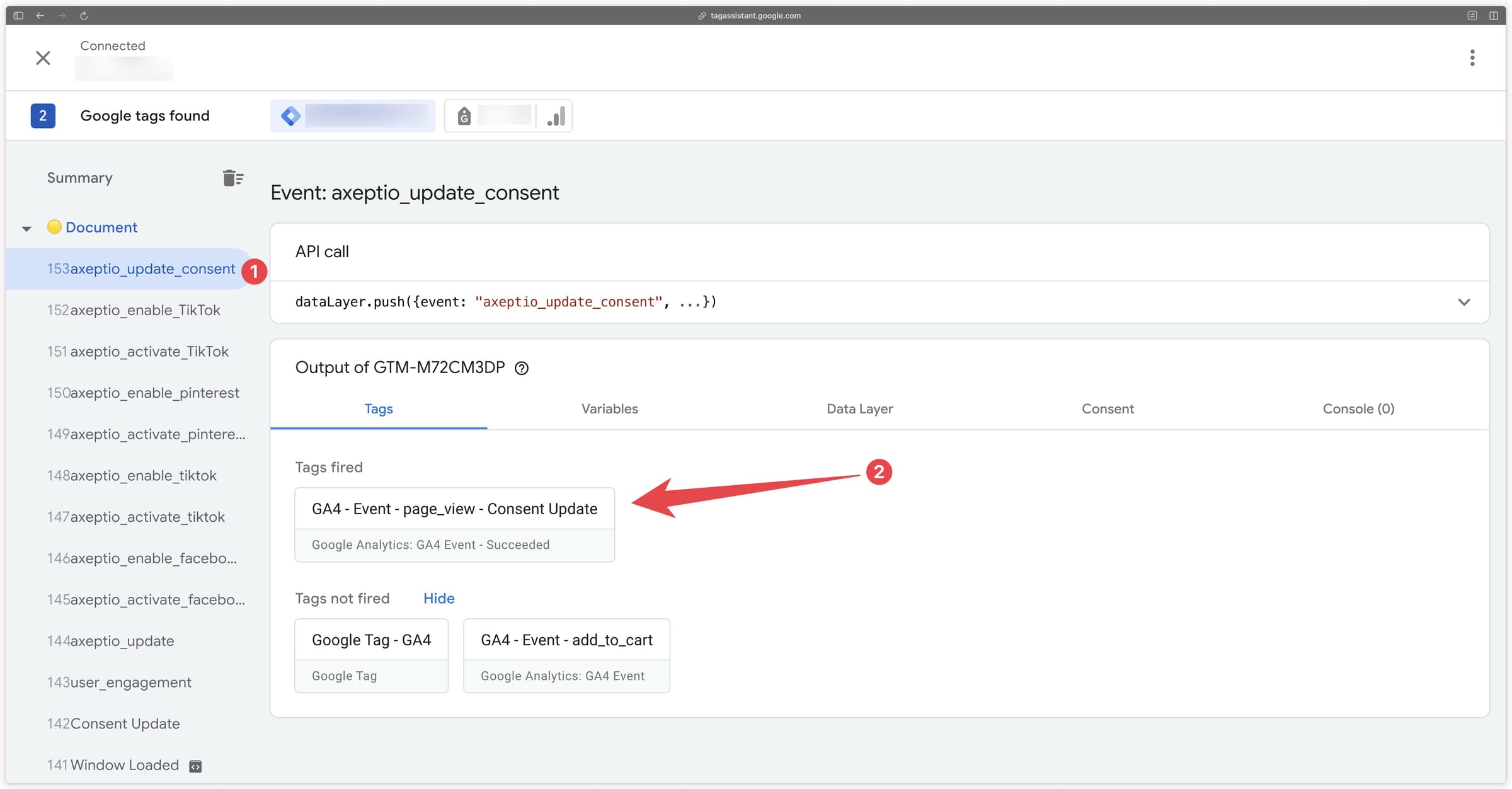The image size is (1512, 789).
Task: Click the Analytics bar chart icon
Action: [x=556, y=116]
